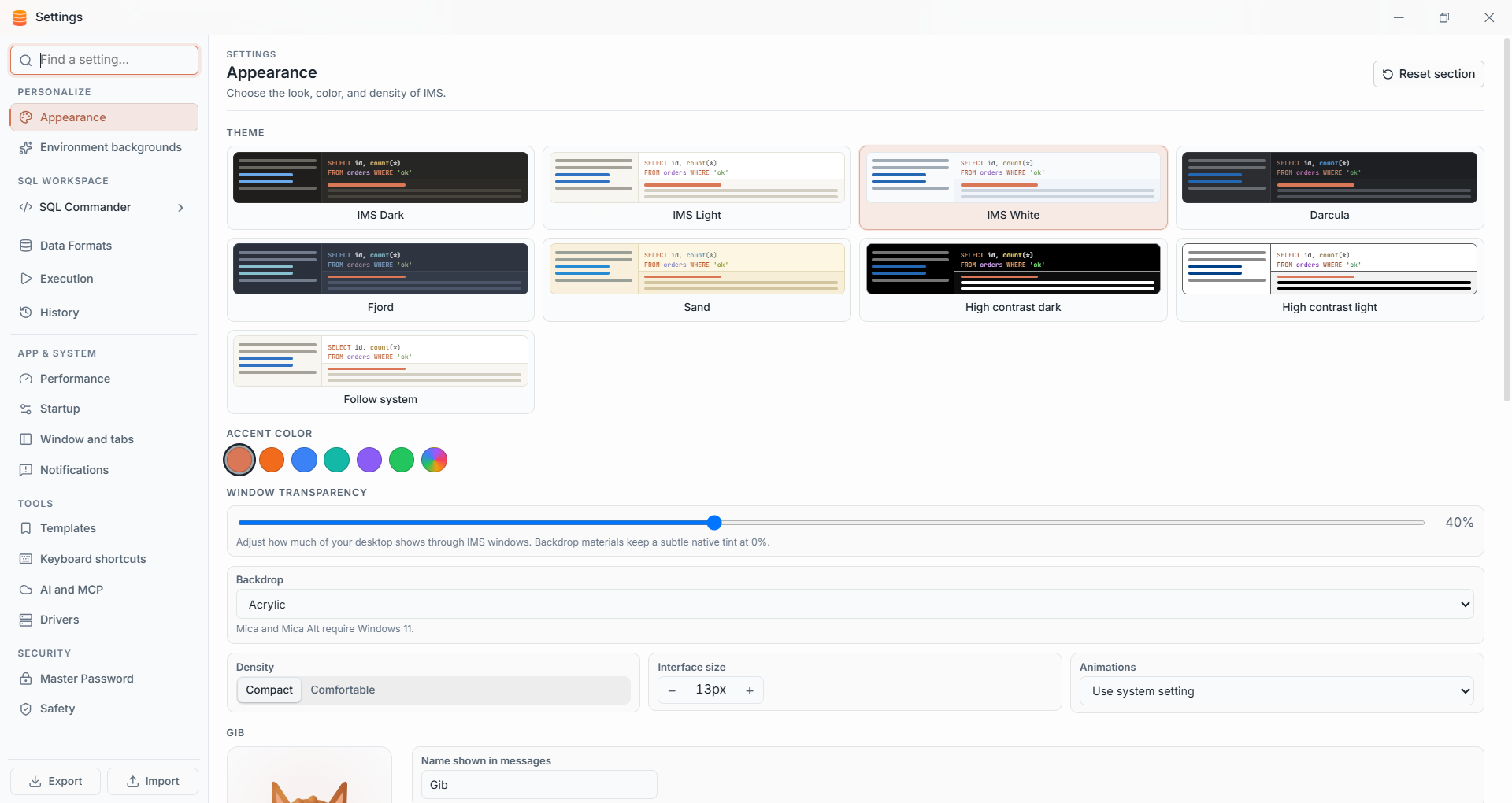
Task: Click the Notifications message icon
Action: (x=26, y=470)
